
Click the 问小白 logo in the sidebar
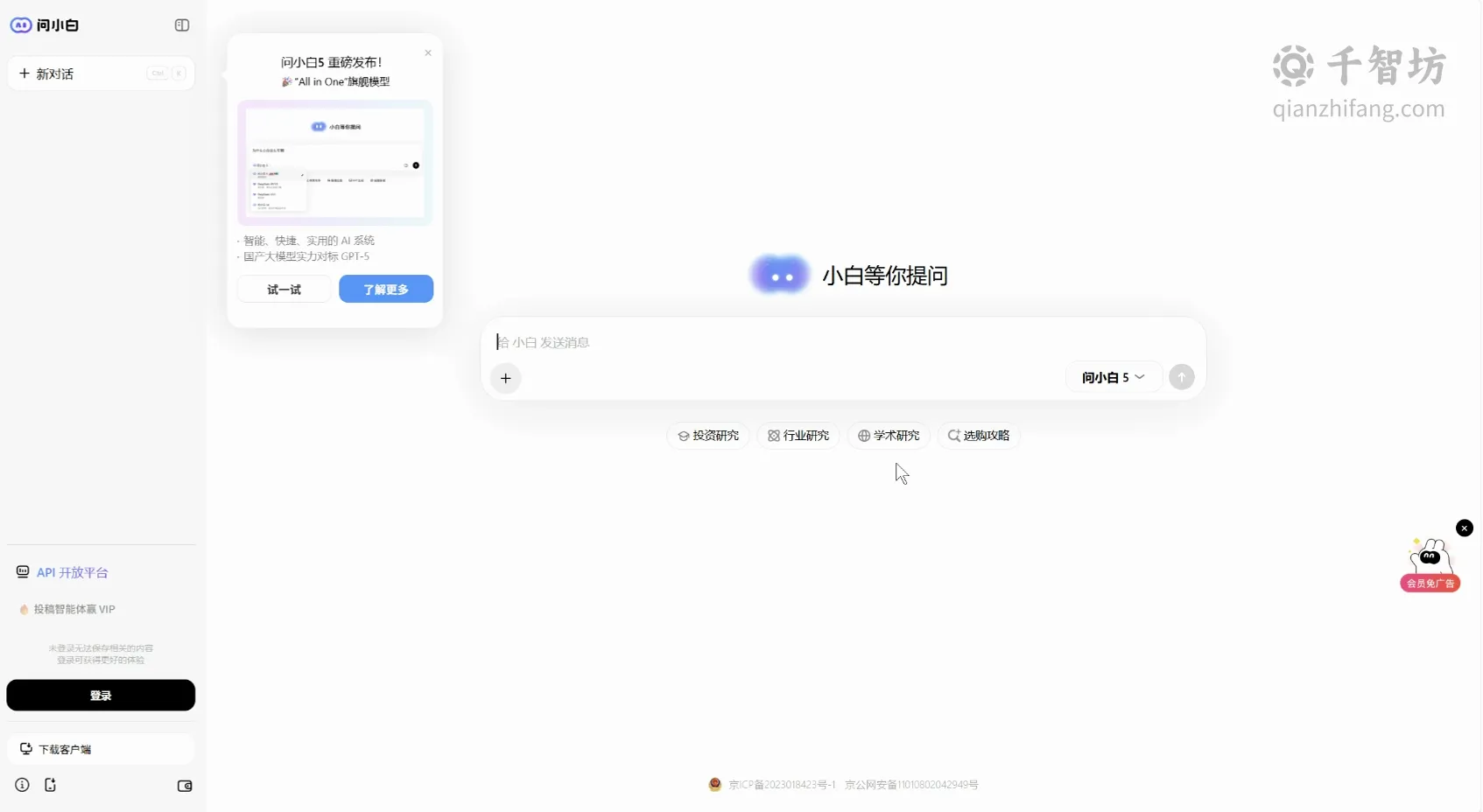coord(45,25)
